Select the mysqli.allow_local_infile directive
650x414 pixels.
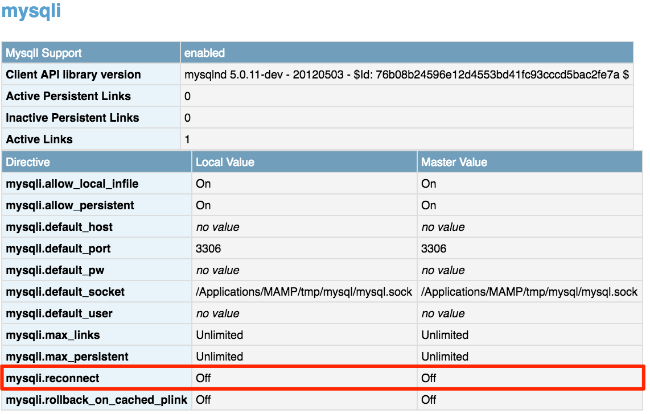click(x=72, y=184)
